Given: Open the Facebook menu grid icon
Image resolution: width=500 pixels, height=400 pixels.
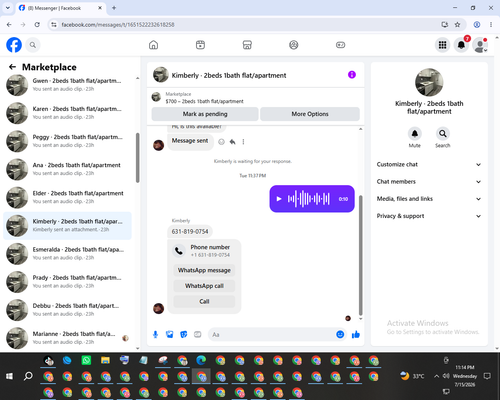Looking at the screenshot, I should pos(442,45).
